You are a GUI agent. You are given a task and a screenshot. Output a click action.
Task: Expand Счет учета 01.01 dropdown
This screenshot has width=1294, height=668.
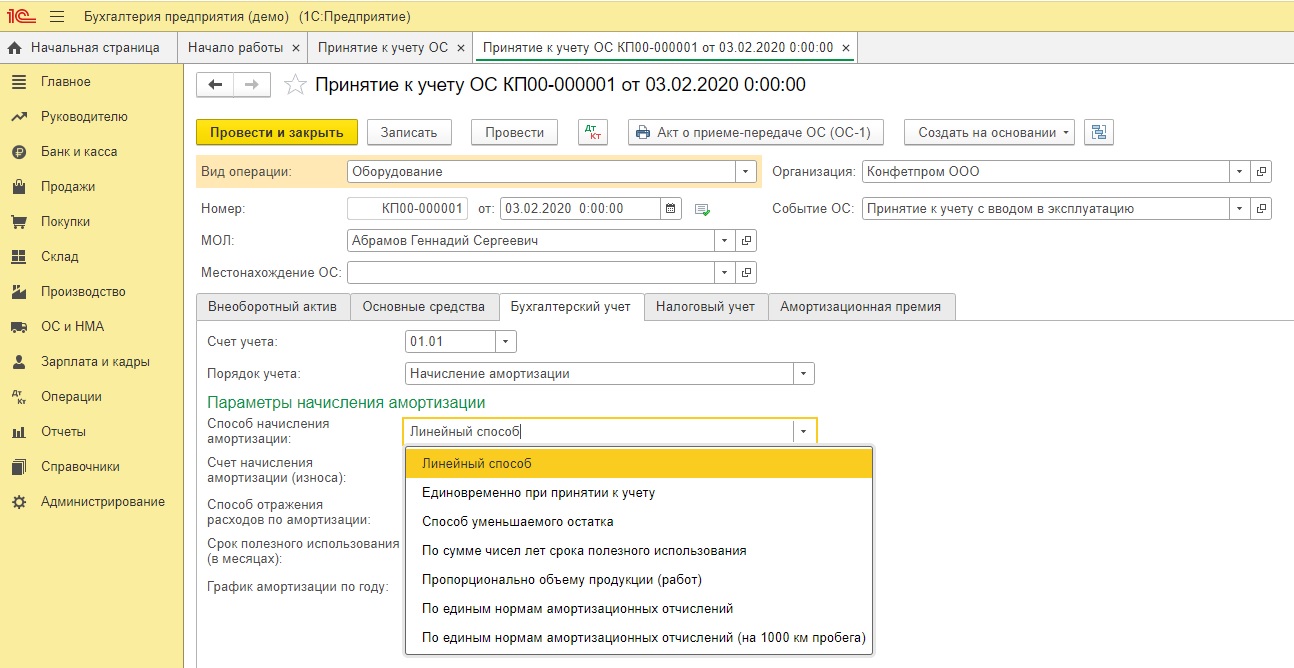(506, 342)
